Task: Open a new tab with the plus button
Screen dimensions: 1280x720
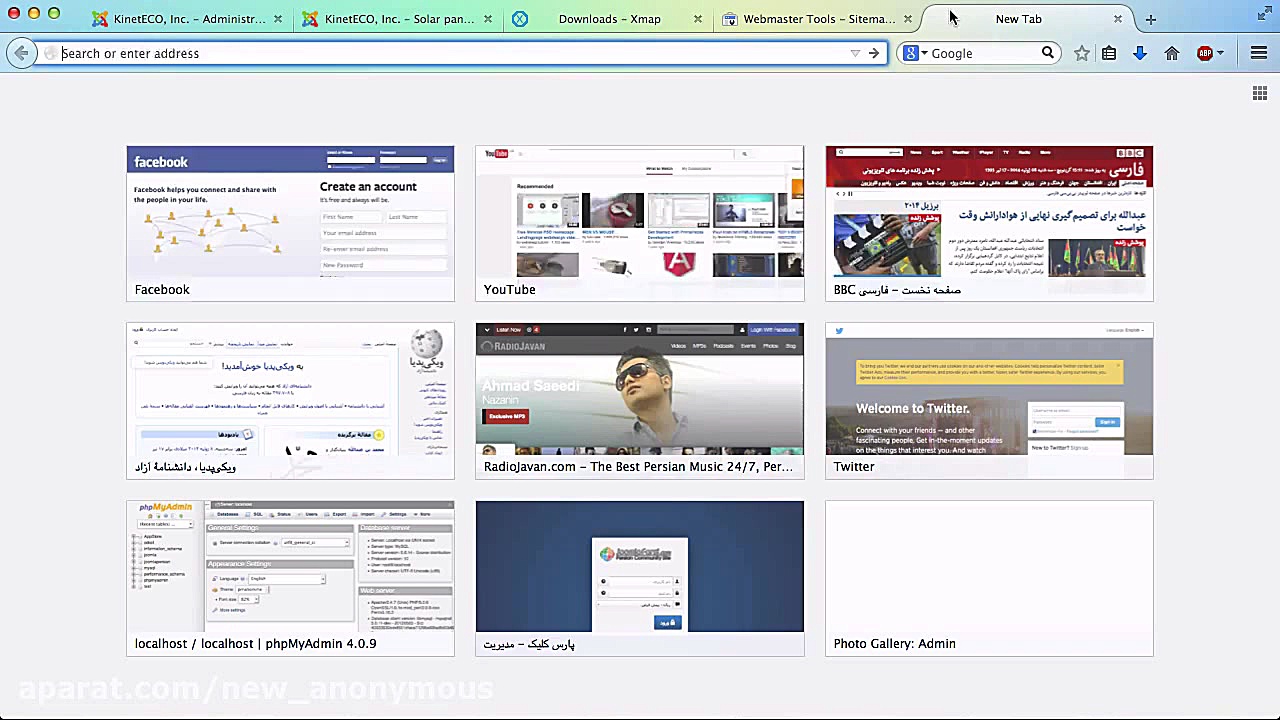Action: coord(1151,19)
